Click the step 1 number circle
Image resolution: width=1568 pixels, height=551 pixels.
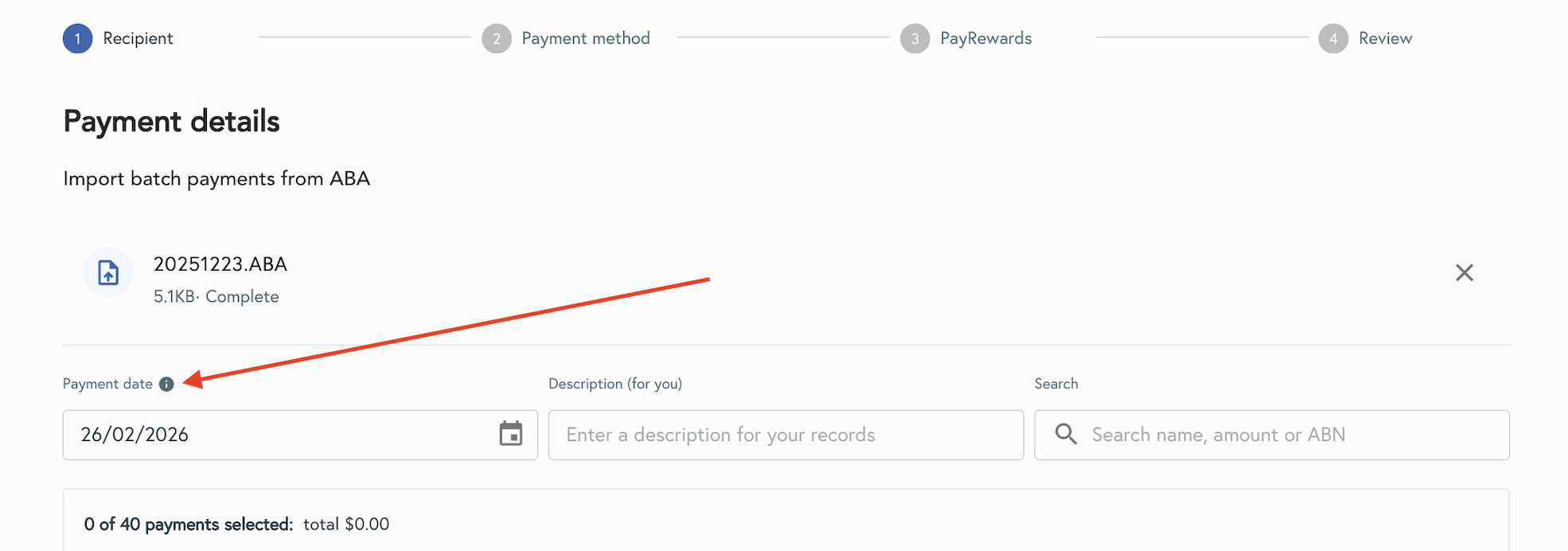(77, 38)
